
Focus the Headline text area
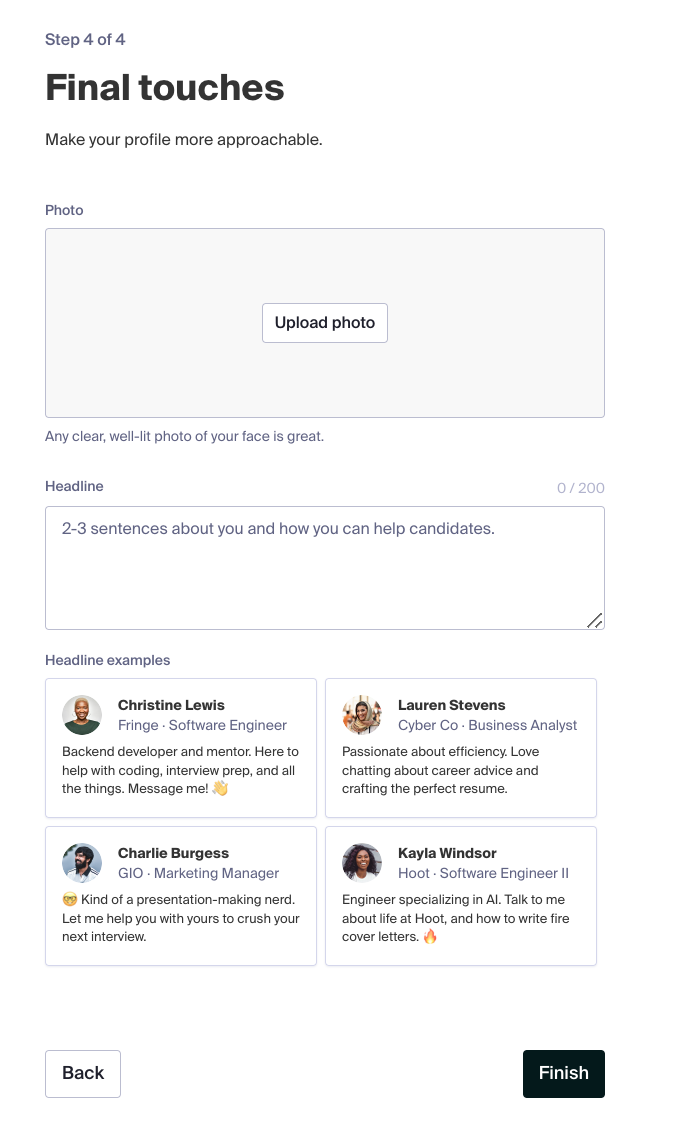pyautogui.click(x=324, y=567)
